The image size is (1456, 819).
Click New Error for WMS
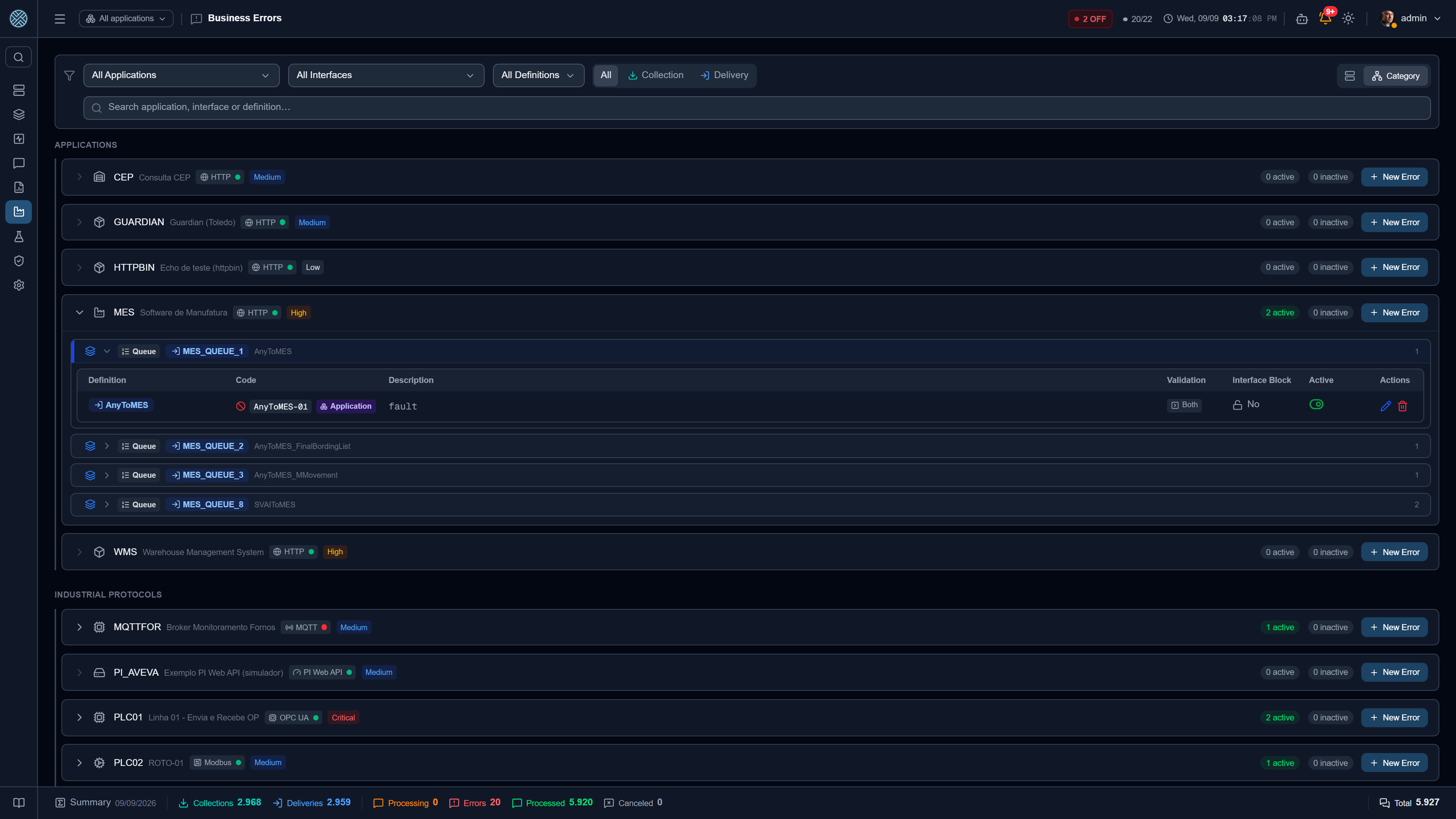[1395, 552]
